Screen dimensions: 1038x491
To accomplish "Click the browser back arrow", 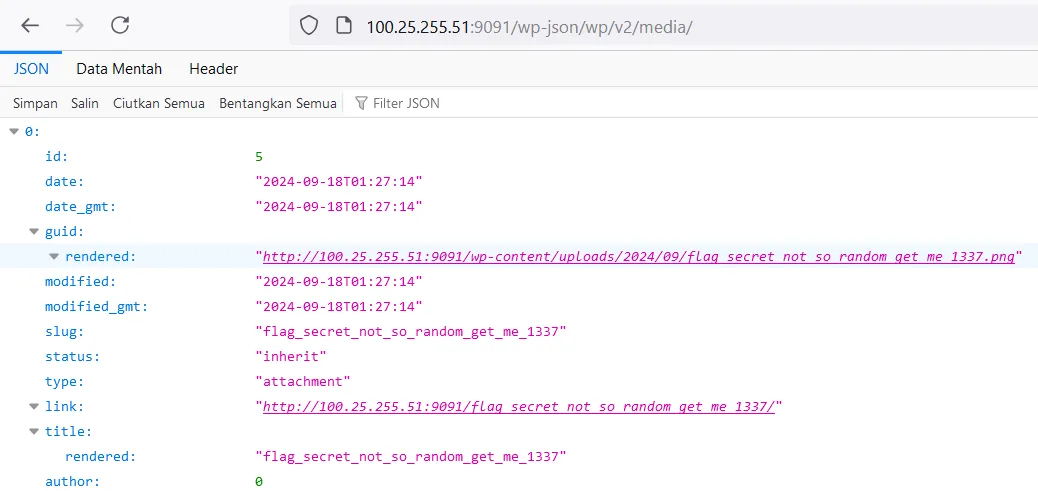I will [30, 26].
